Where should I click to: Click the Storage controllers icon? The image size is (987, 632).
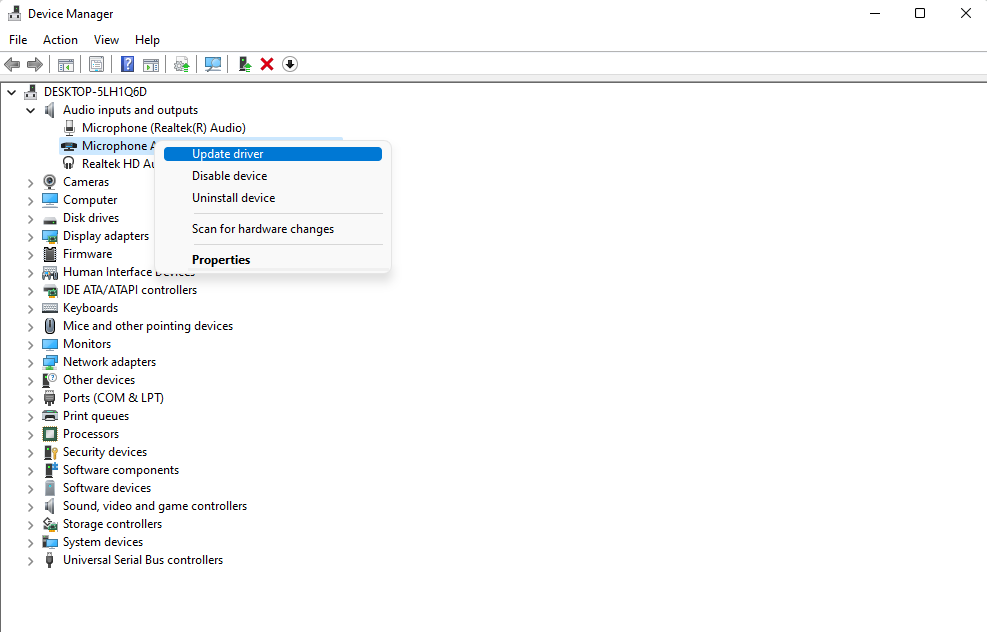[50, 524]
